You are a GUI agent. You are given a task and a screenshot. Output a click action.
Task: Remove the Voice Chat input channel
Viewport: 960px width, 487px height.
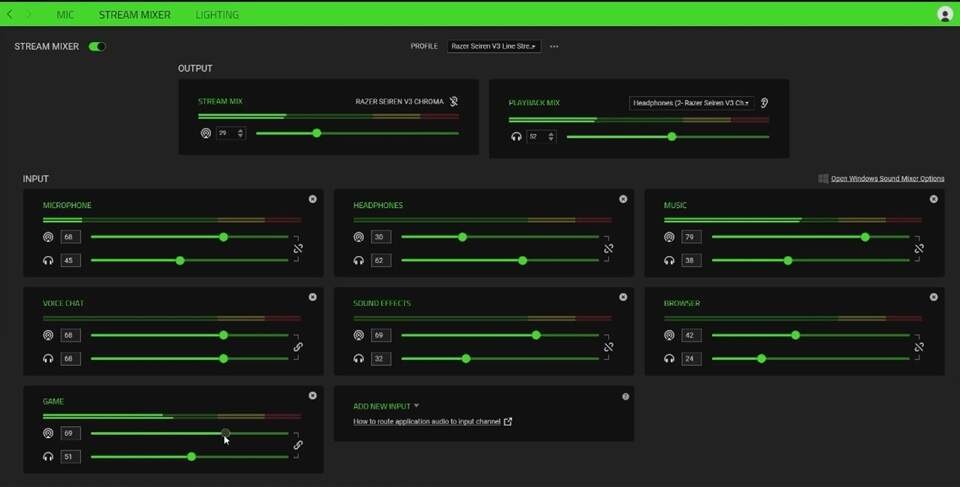[313, 297]
